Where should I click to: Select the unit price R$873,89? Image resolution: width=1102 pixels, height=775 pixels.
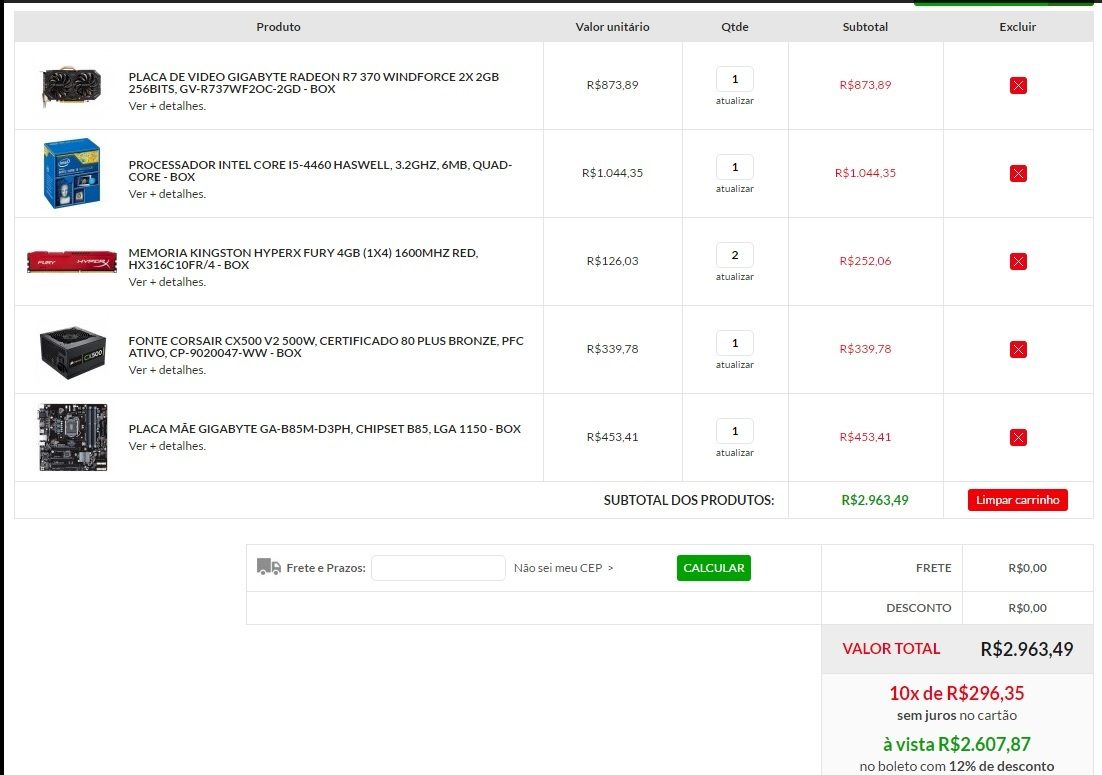pos(612,85)
